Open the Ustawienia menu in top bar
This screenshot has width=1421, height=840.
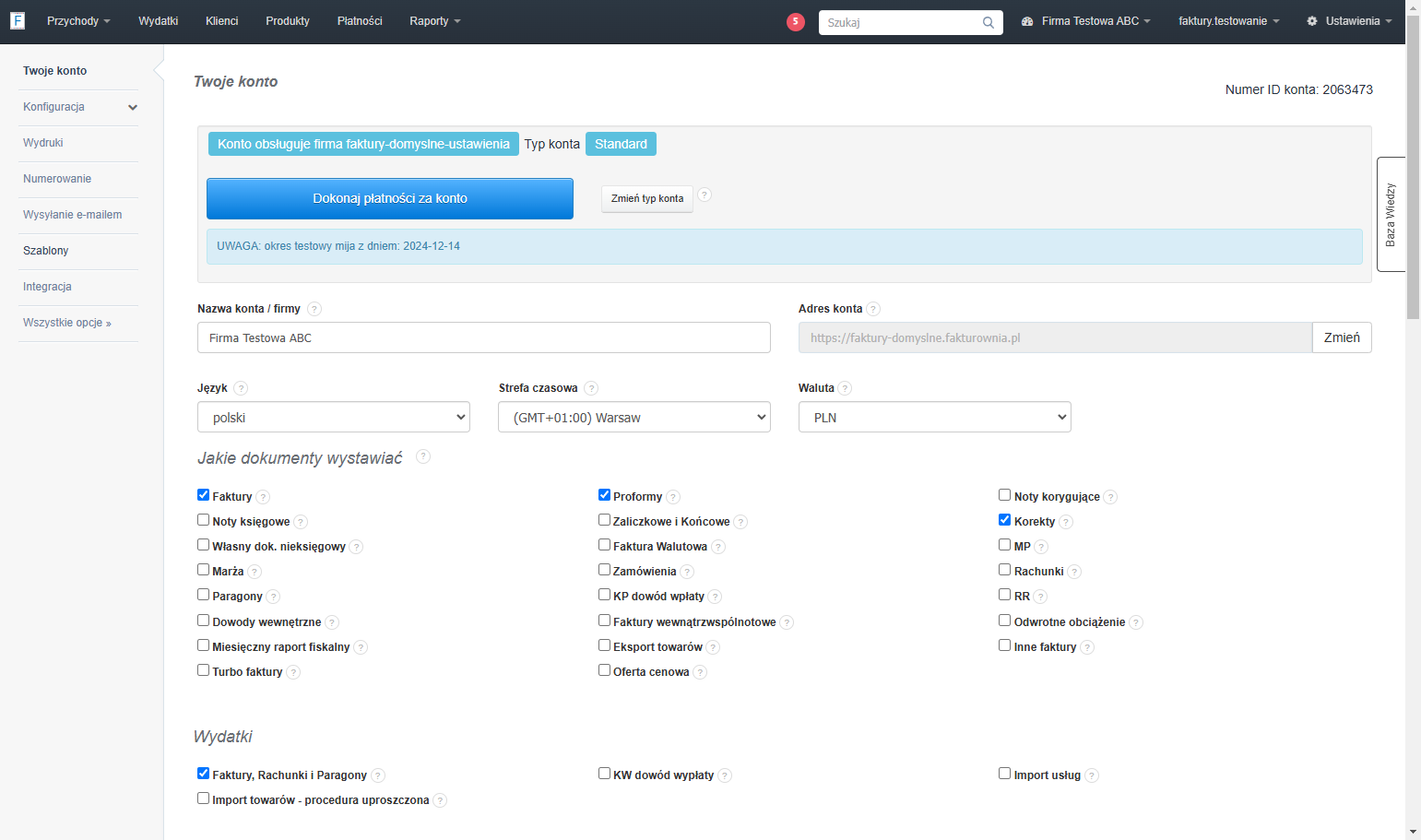point(1349,21)
